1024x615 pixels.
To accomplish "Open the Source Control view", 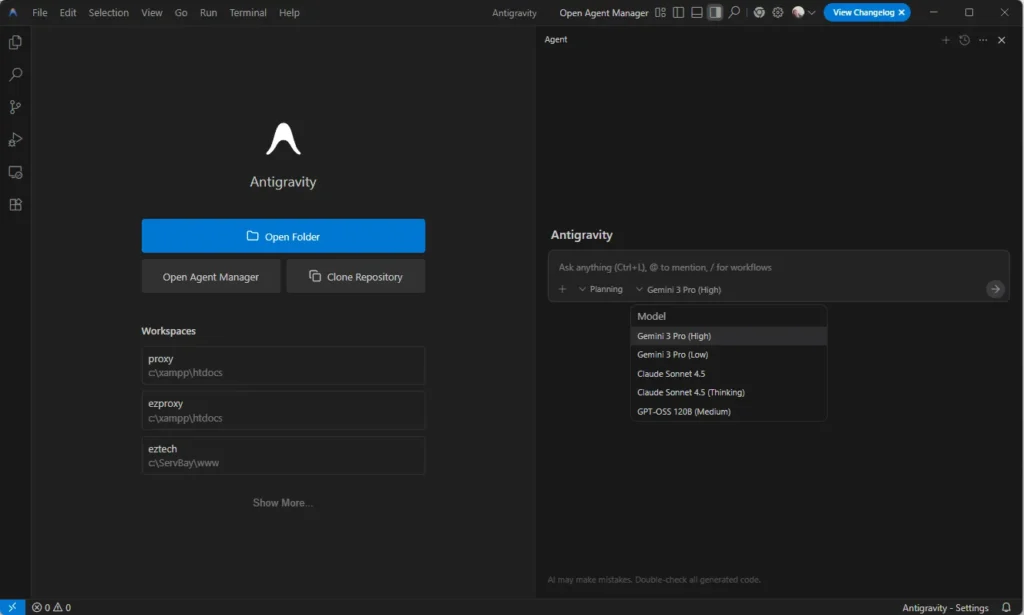I will (14, 107).
